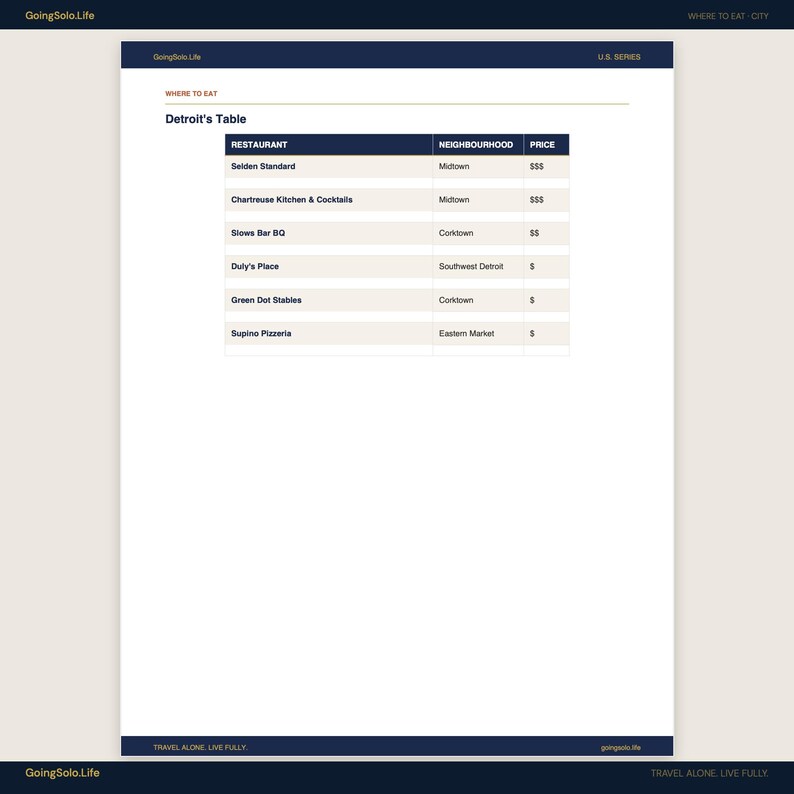The image size is (794, 794).
Task: Click the 'WHERE TO EAT' section label
Action: pos(191,94)
